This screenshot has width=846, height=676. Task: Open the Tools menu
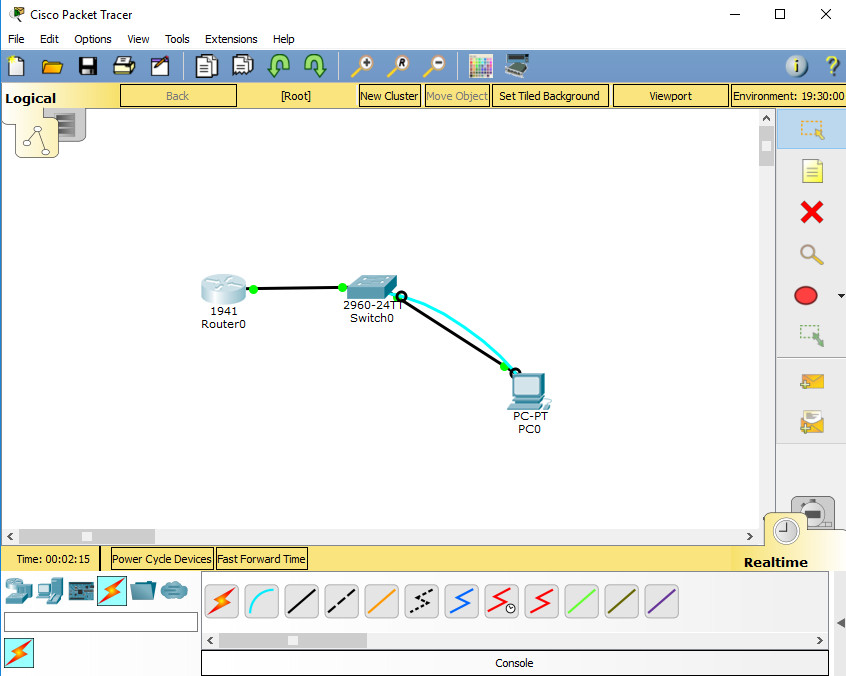tap(177, 39)
